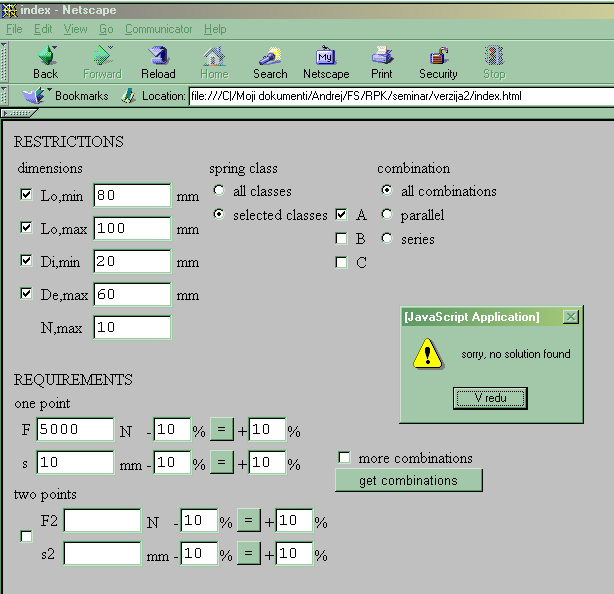Click the Location page proxy icon

[x=128, y=96]
